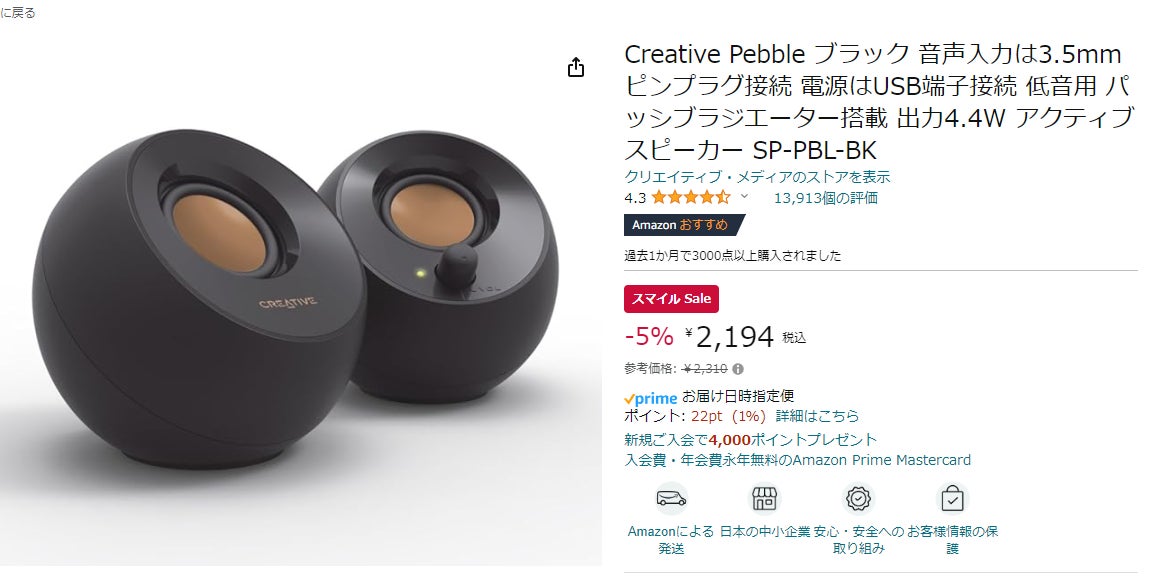Viewport: 1159px width, 580px height.
Task: Expand the rating breakdown chevron
Action: 744,197
